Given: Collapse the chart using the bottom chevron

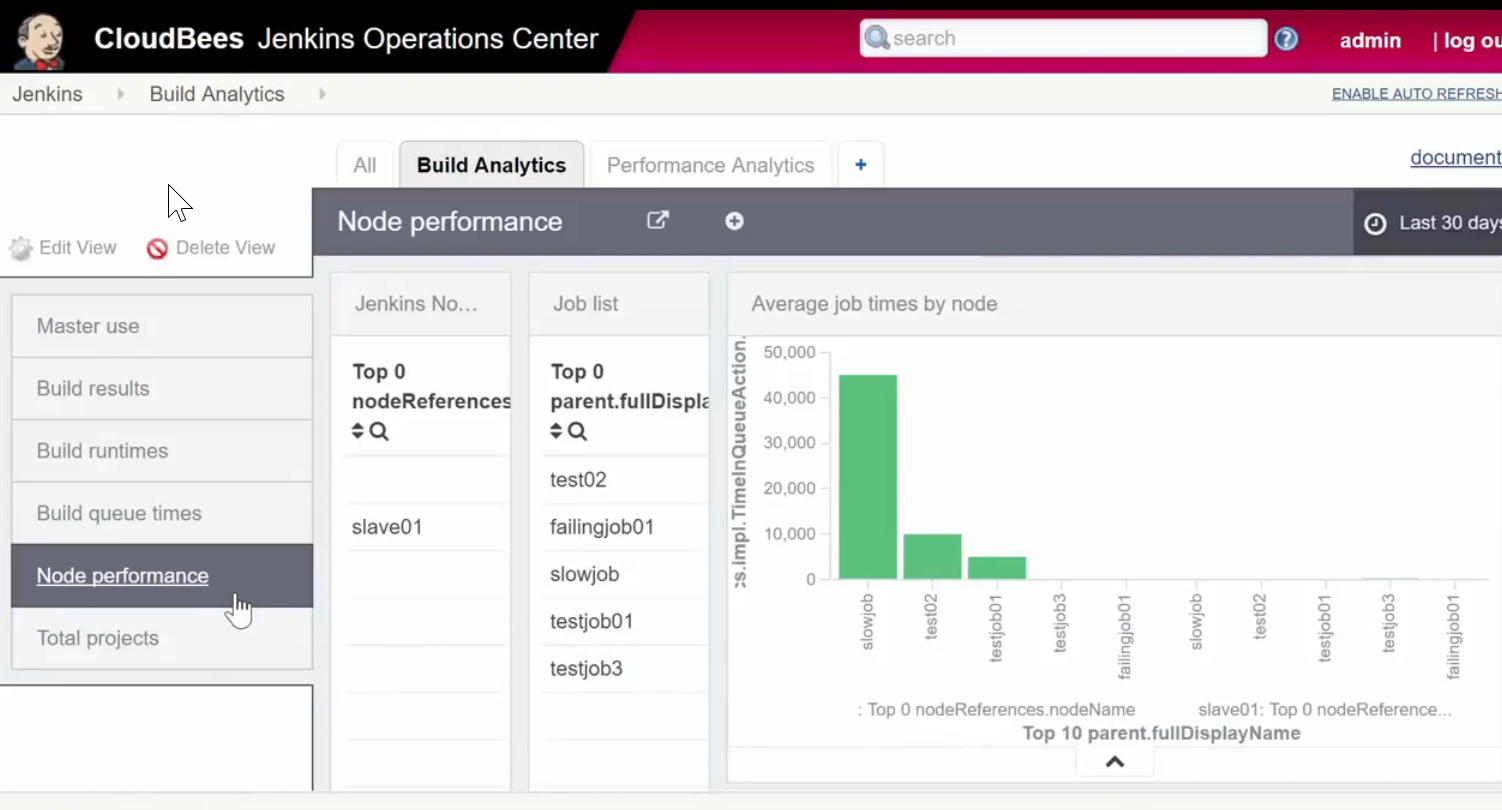Looking at the screenshot, I should click(1115, 762).
